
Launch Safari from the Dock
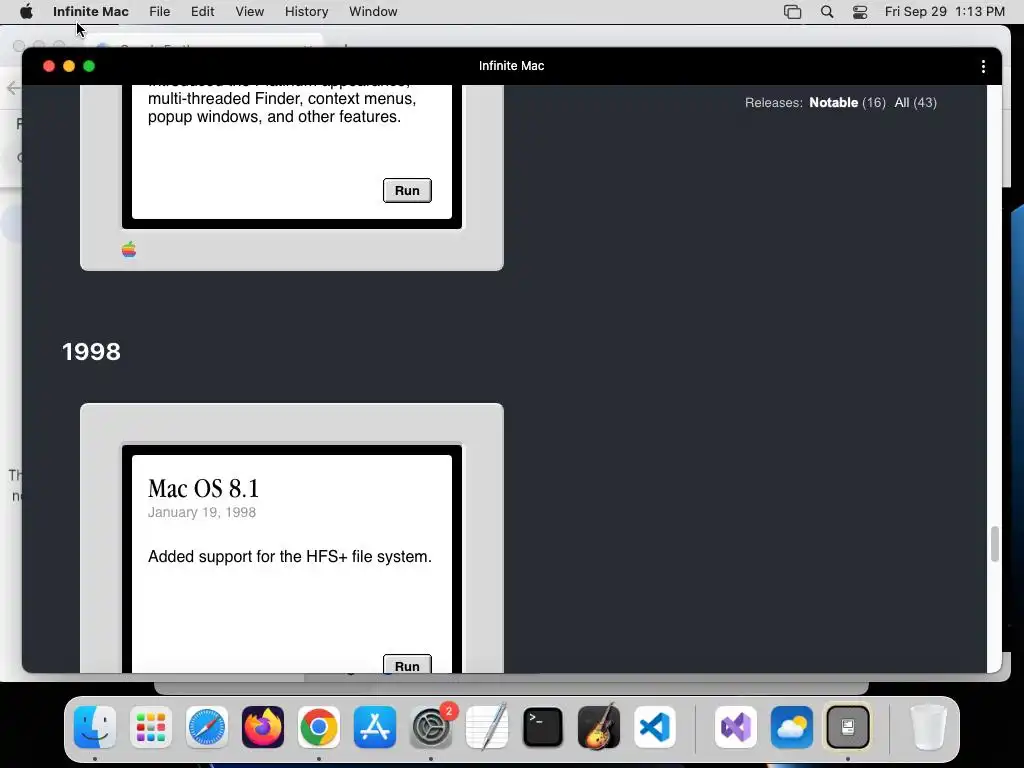point(207,727)
